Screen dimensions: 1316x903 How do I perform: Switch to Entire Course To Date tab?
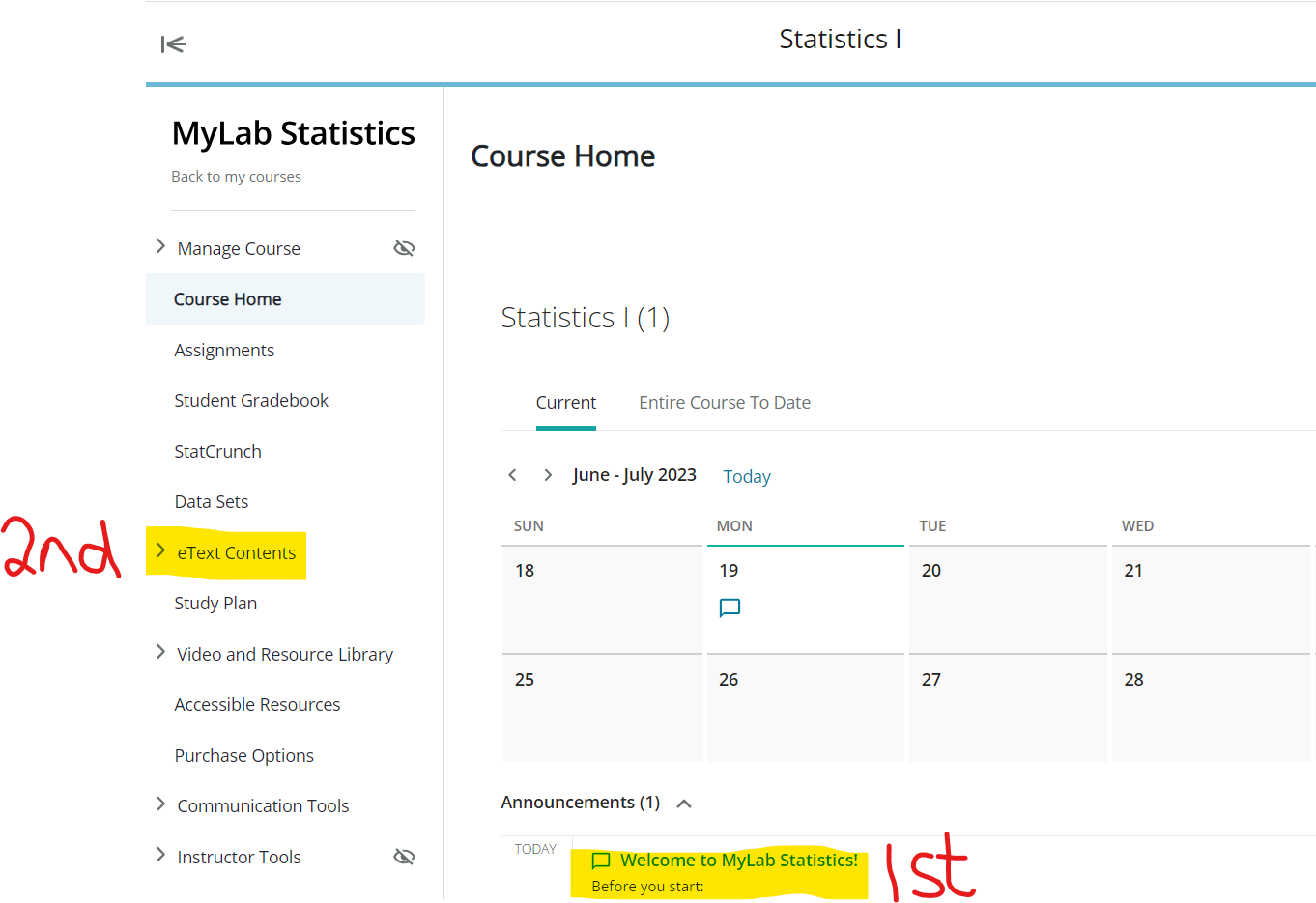725,403
